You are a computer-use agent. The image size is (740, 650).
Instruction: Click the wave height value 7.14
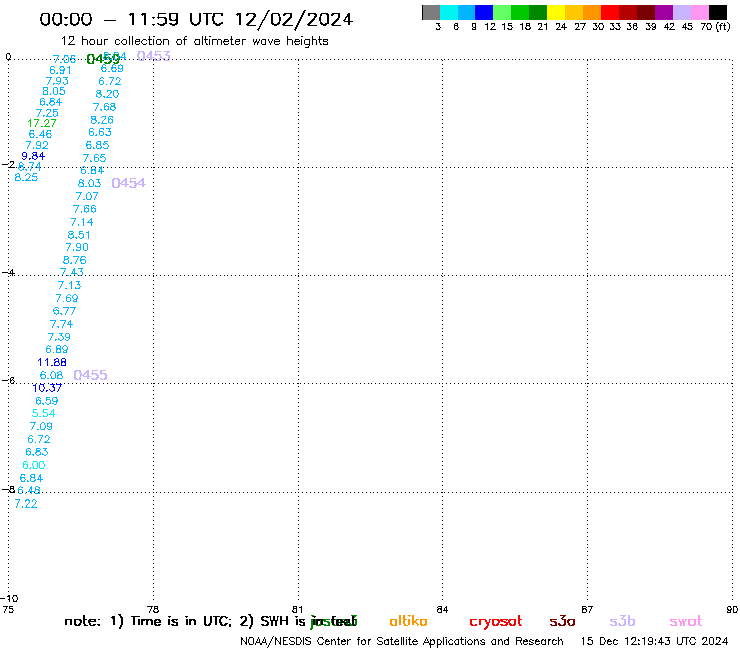[x=82, y=222]
